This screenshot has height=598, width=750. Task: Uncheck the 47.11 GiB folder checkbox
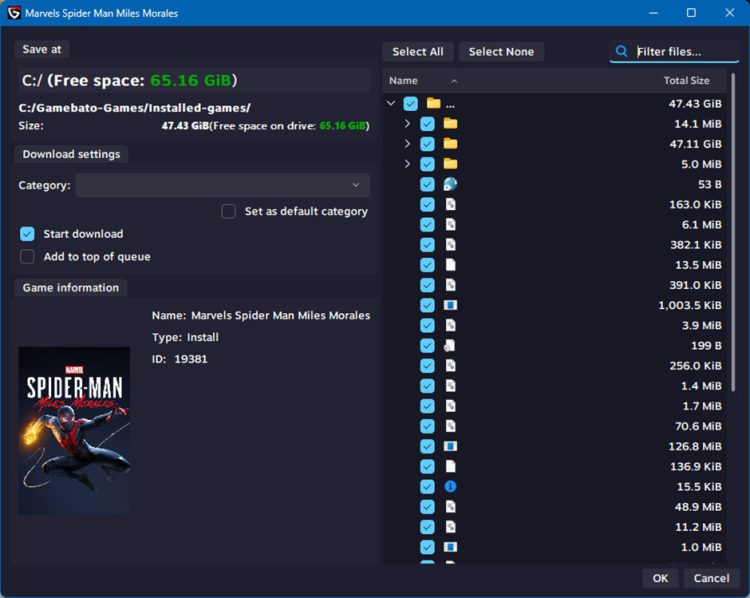427,144
